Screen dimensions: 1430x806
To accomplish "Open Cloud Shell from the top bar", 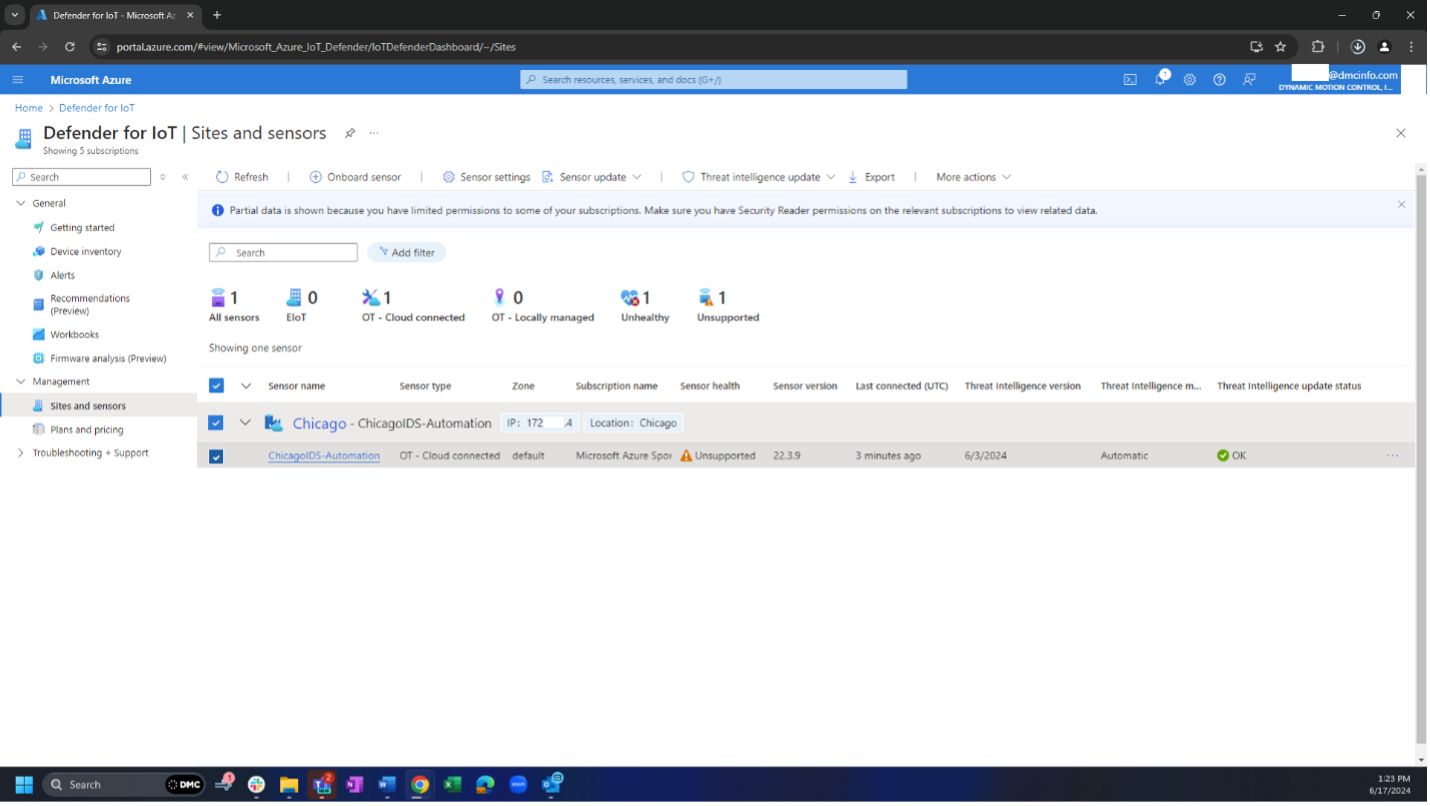I will (1130, 80).
